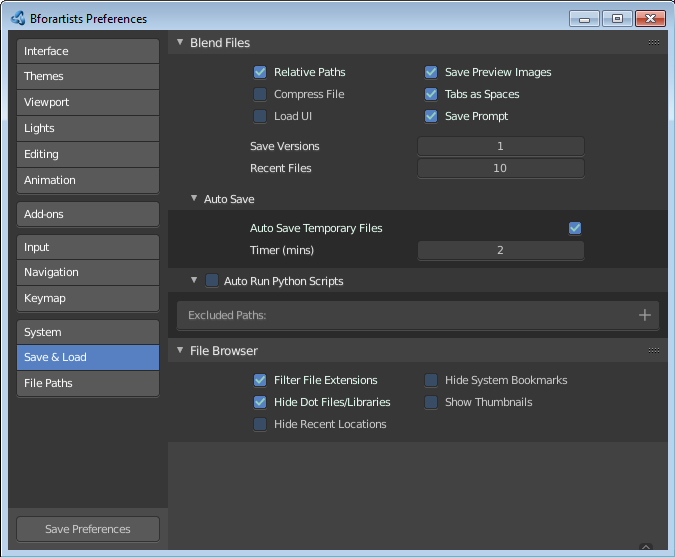The height and width of the screenshot is (557, 675).
Task: Enable Compress File checkbox
Action: click(x=260, y=94)
